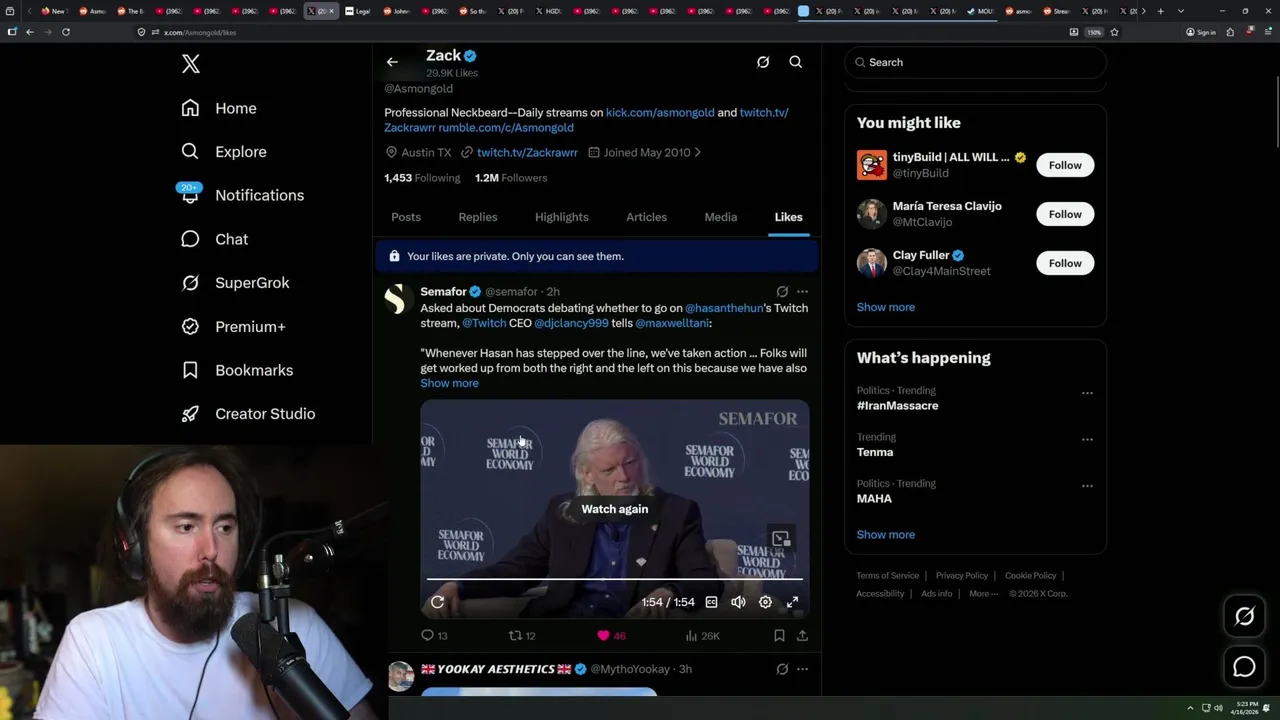Seek on the video progress bar
This screenshot has height=720, width=1280.
tap(615, 579)
